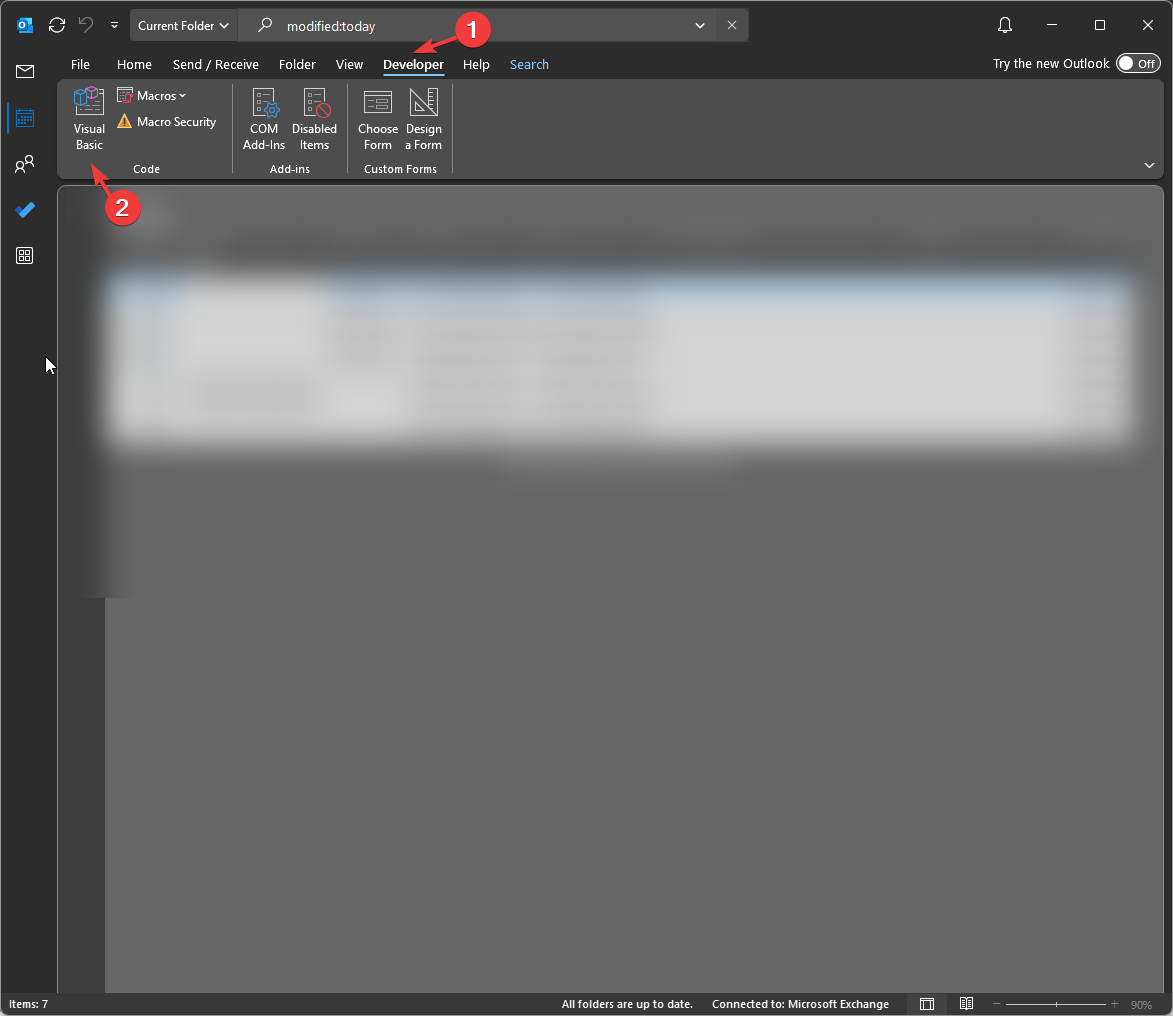Open the Visual Basic editor
1173x1016 pixels.
(x=88, y=118)
